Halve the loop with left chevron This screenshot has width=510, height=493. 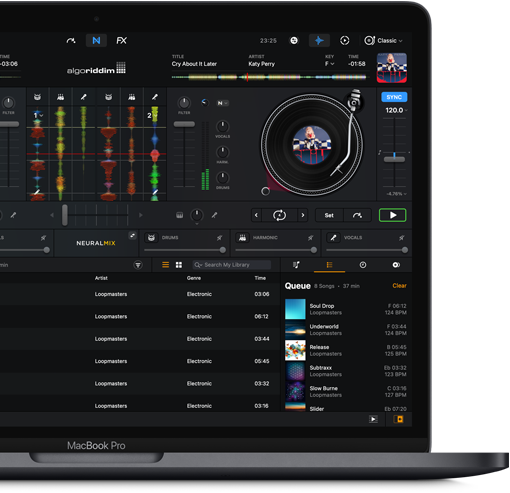coord(256,215)
